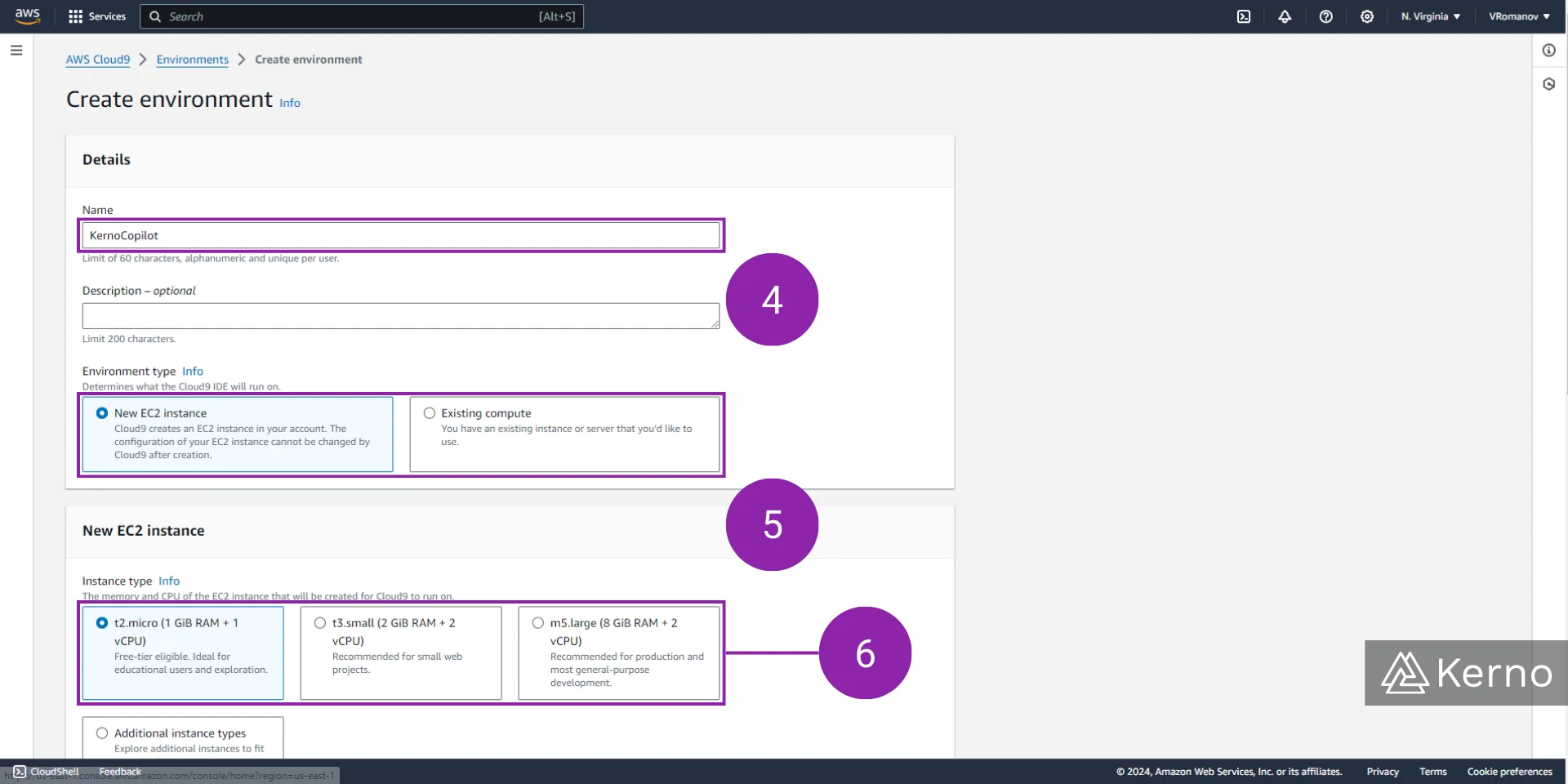Choose t2.micro instance type

102,623
